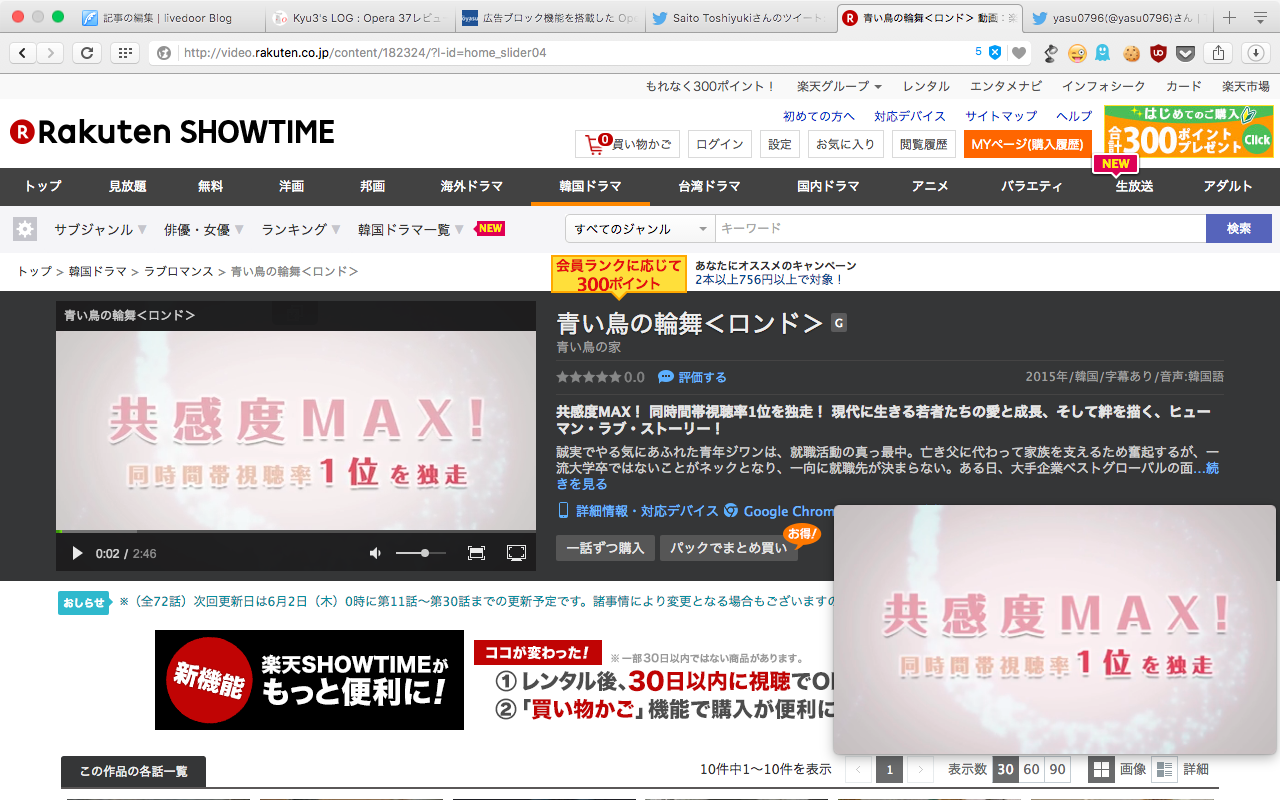The width and height of the screenshot is (1280, 800).
Task: Open 閲覧履歴 viewing history
Action: [x=923, y=144]
